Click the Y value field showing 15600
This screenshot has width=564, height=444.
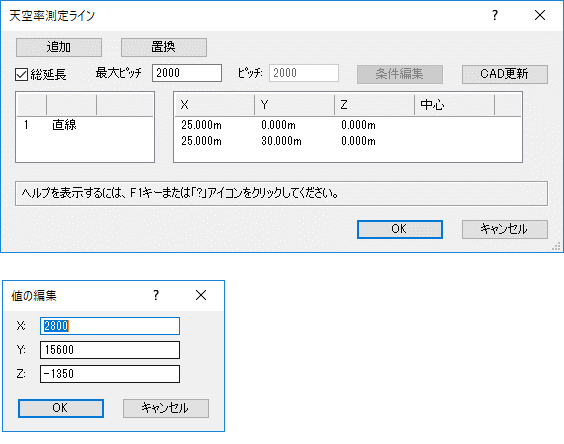[110, 350]
